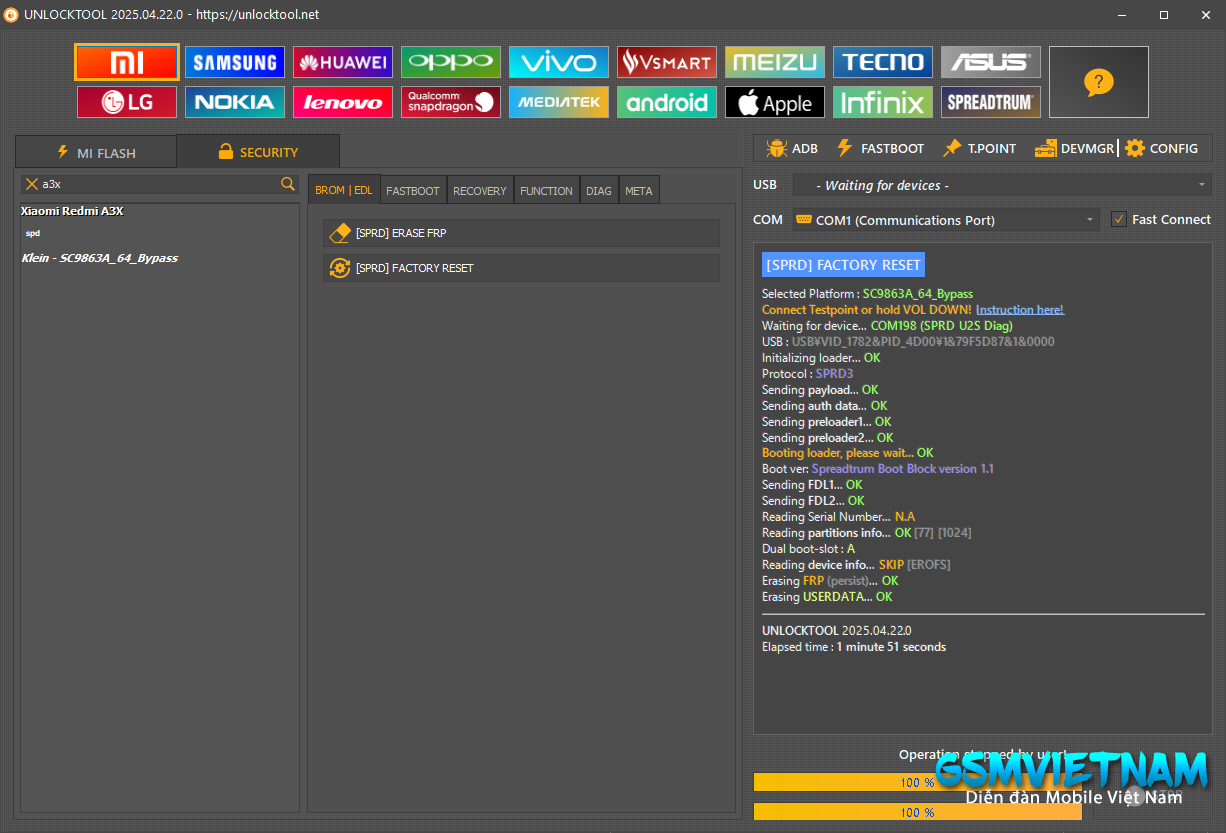
Task: Click the UnlockTool app icon in title bar
Action: [x=12, y=15]
